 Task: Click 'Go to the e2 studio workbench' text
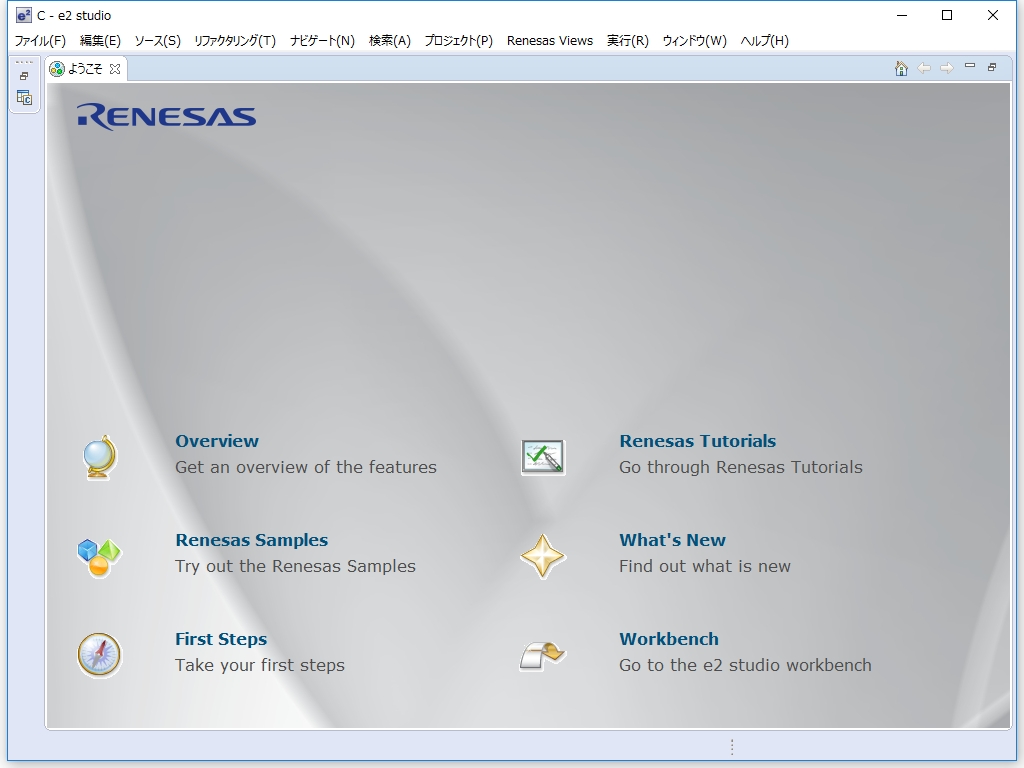745,665
